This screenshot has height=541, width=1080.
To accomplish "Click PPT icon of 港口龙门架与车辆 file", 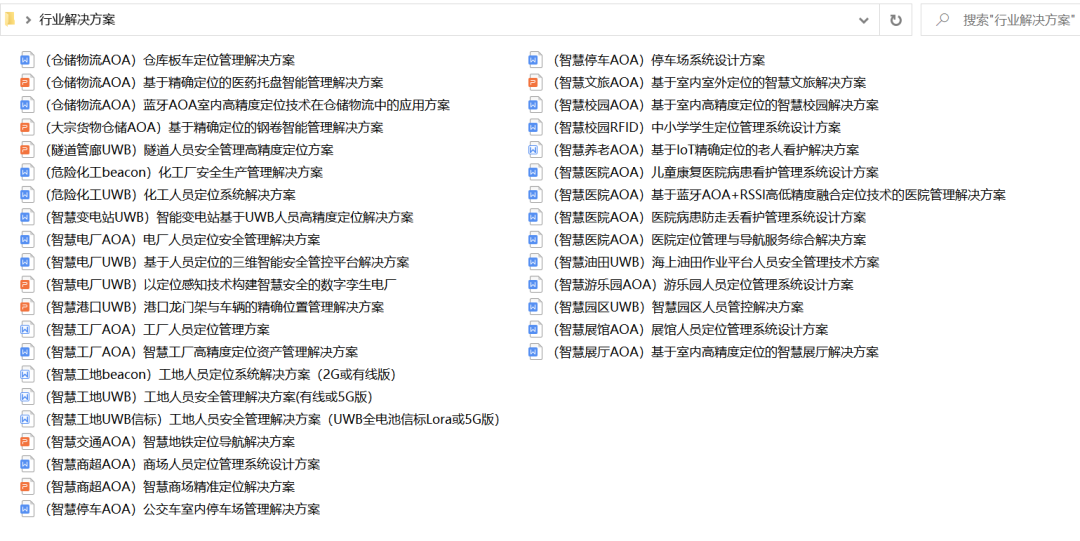I will coord(27,307).
